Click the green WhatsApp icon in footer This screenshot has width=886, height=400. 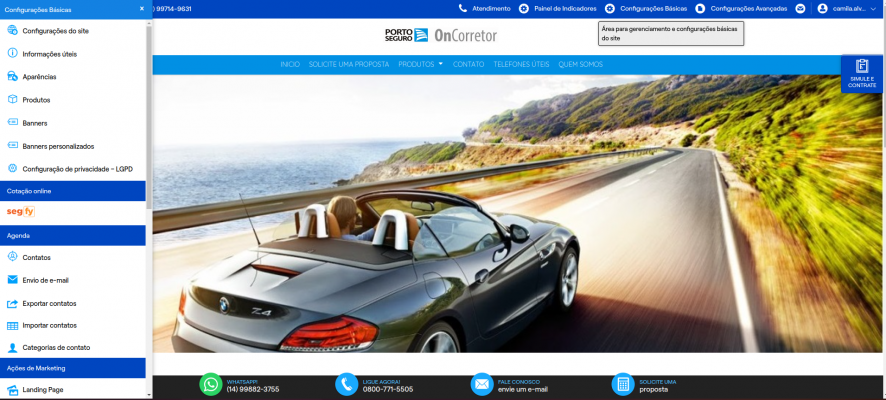(210, 384)
